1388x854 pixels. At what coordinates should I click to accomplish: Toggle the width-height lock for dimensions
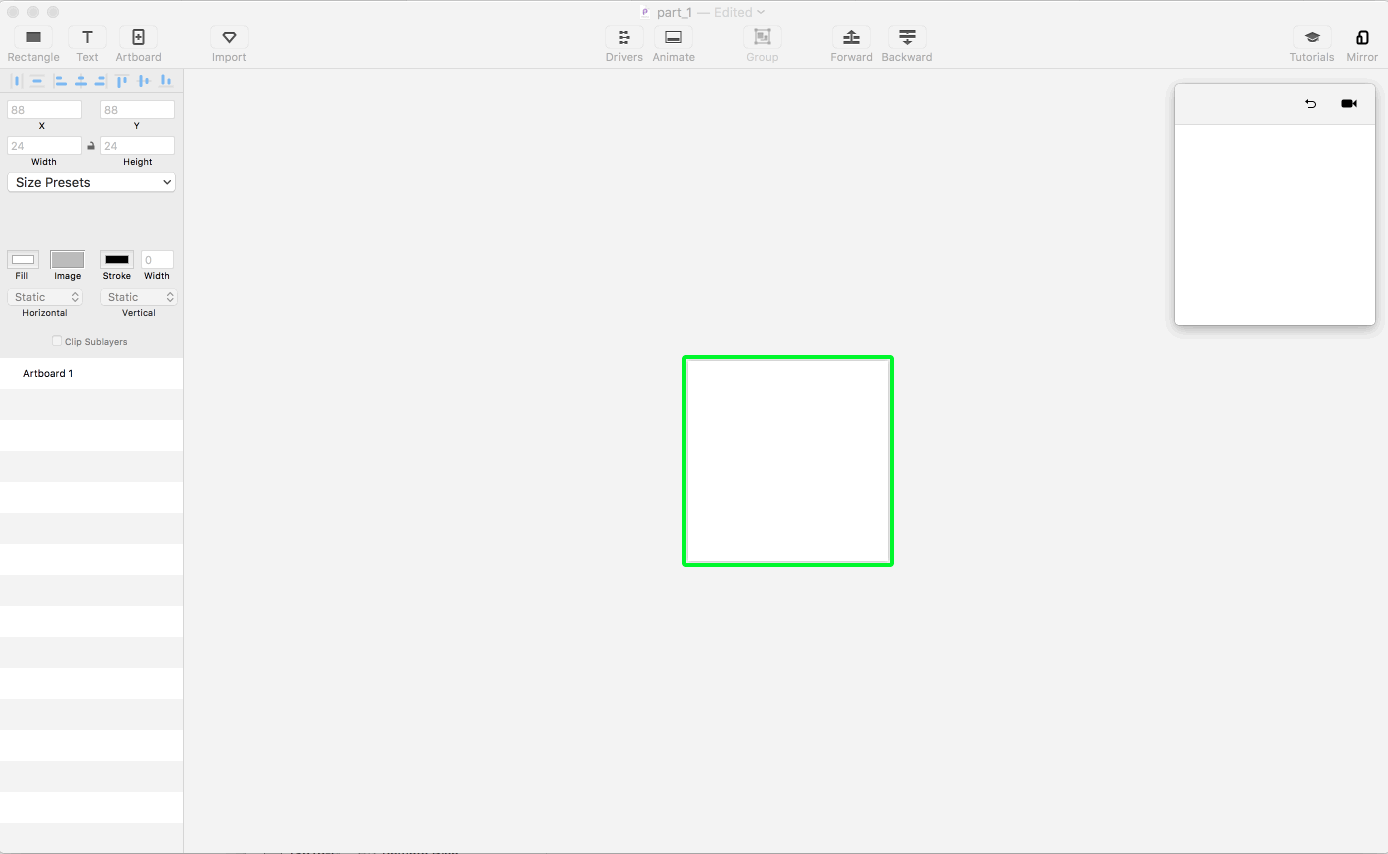pyautogui.click(x=91, y=145)
